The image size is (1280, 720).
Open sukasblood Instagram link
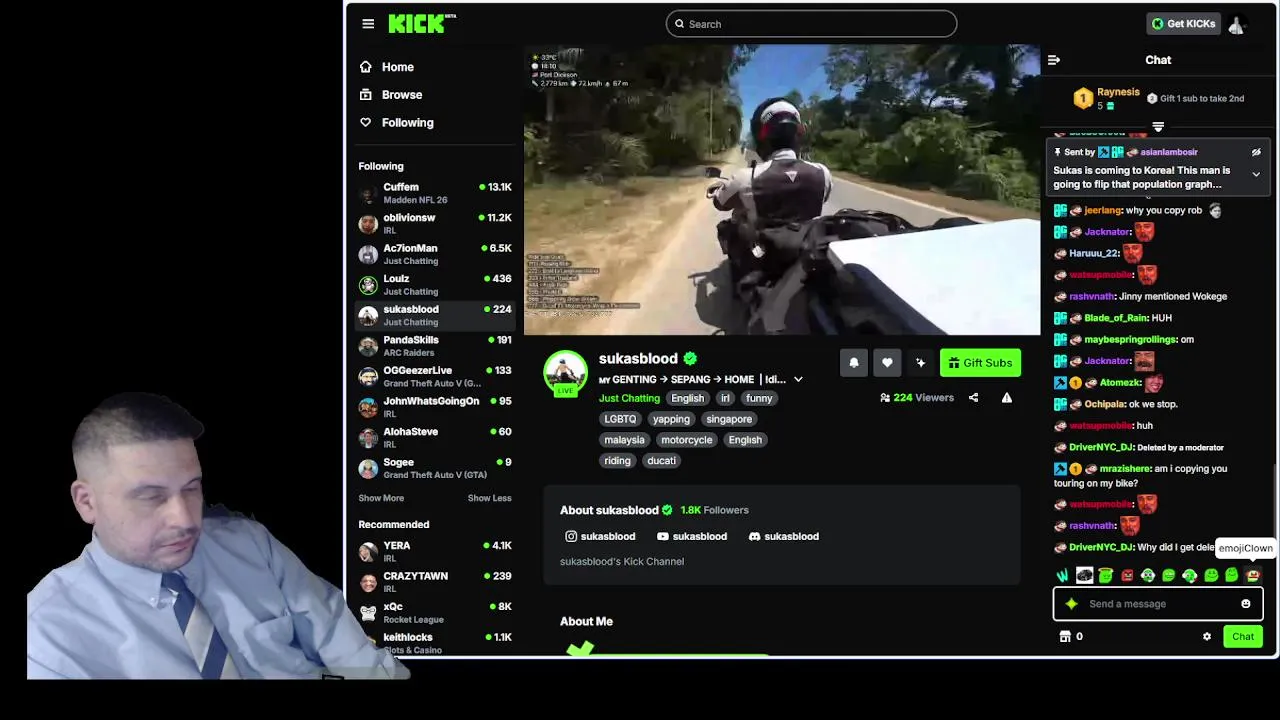click(x=600, y=537)
